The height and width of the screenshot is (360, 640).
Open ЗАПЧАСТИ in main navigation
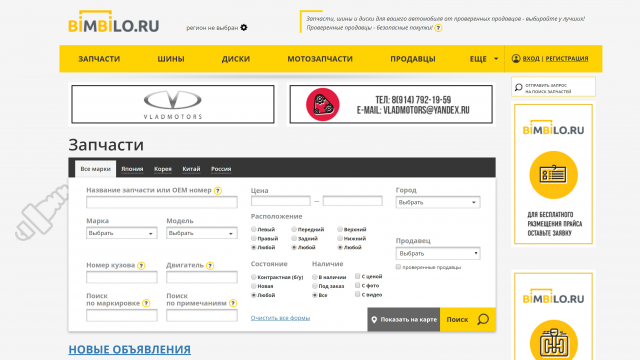pos(99,59)
